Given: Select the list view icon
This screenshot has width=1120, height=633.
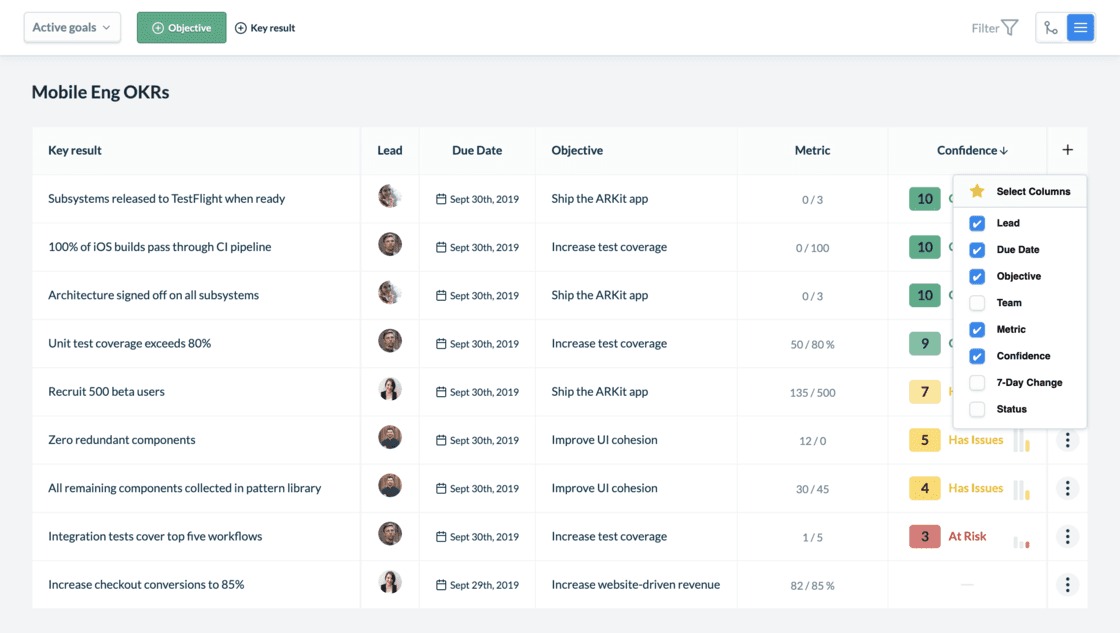Looking at the screenshot, I should tap(1080, 28).
